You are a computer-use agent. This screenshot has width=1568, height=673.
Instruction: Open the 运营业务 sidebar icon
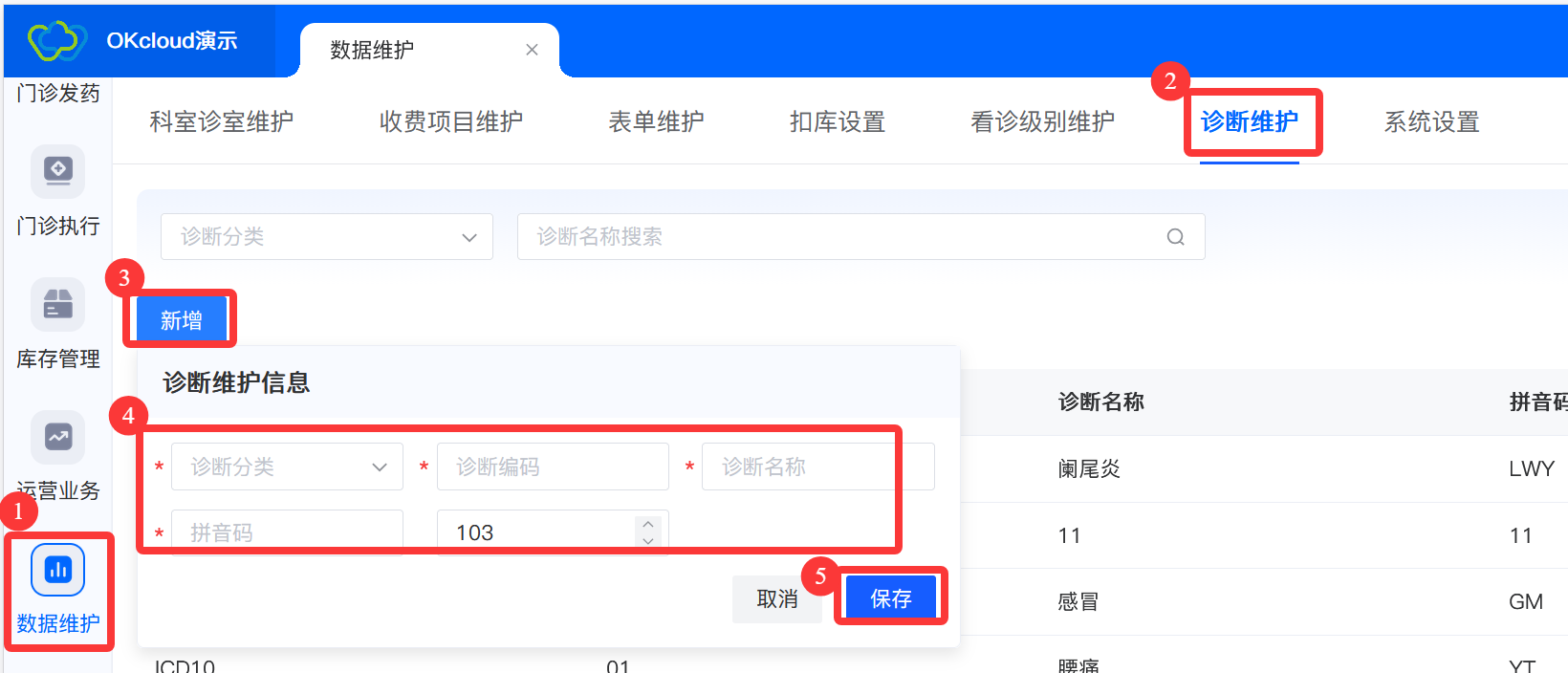pos(58,437)
